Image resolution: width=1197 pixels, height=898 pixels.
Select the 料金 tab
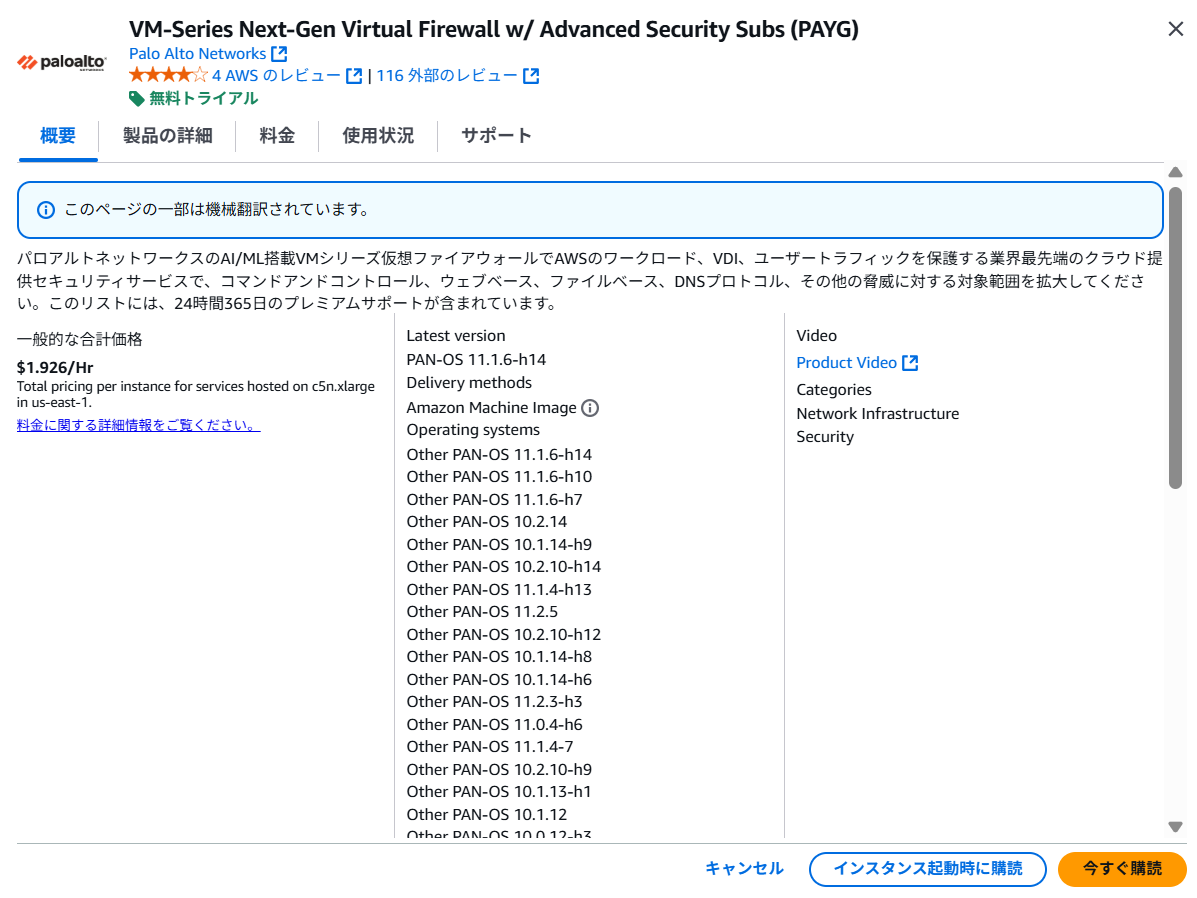point(277,136)
